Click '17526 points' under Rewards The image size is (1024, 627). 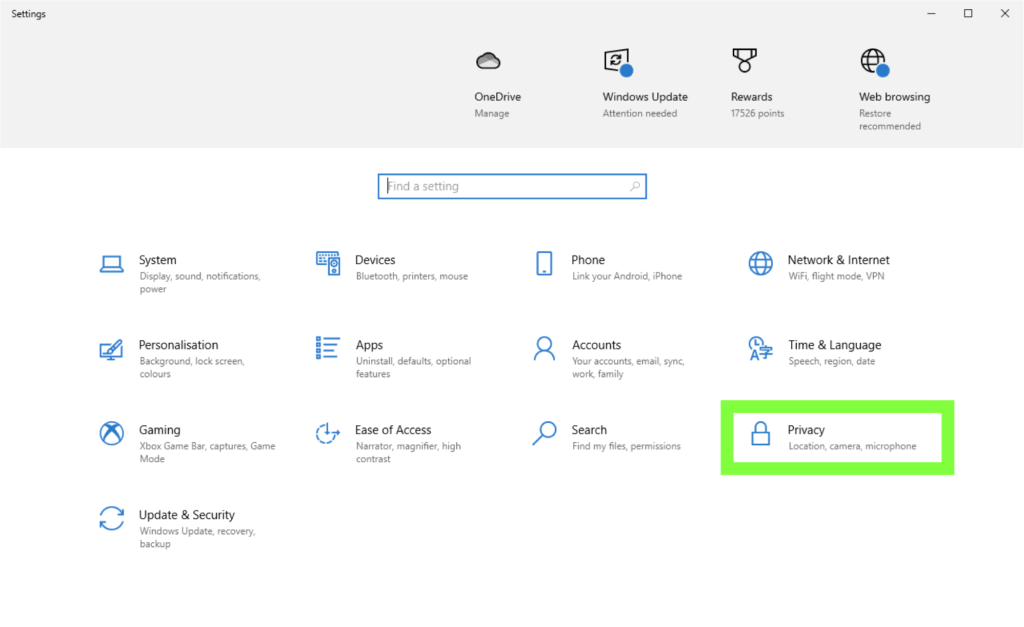tap(758, 114)
